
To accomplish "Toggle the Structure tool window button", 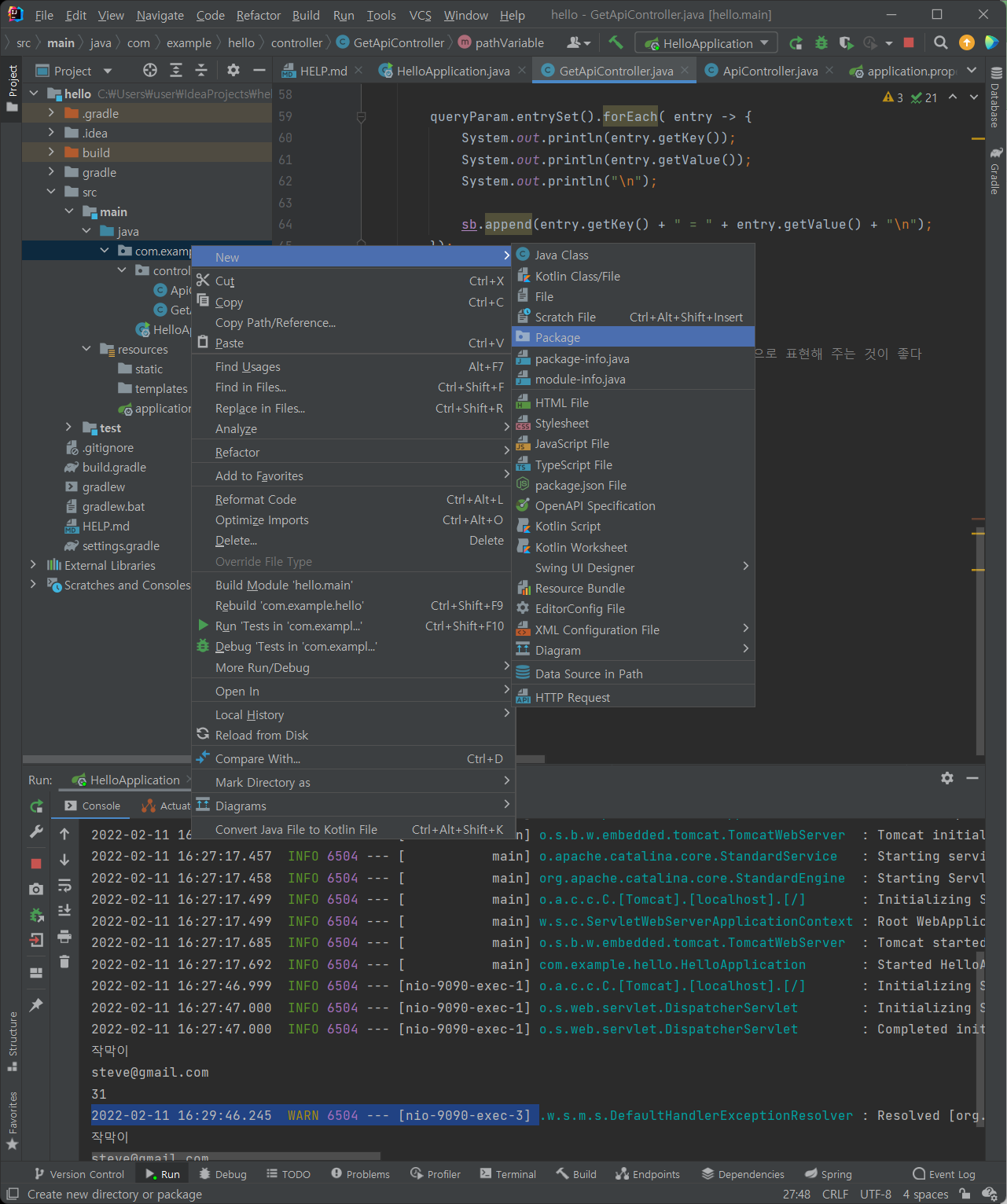I will click(x=12, y=1041).
